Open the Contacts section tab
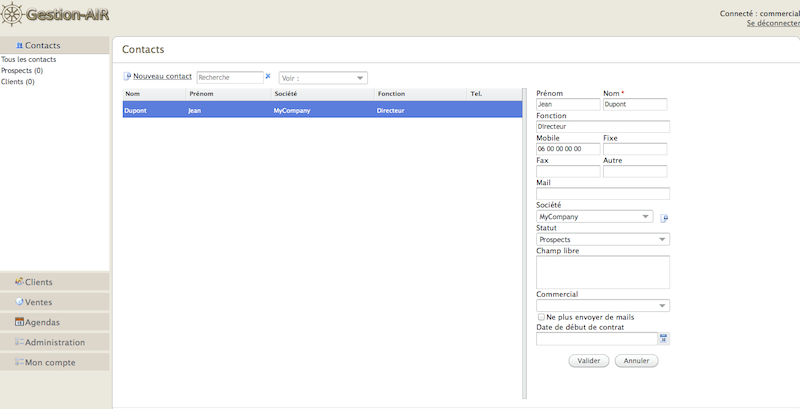 55,45
